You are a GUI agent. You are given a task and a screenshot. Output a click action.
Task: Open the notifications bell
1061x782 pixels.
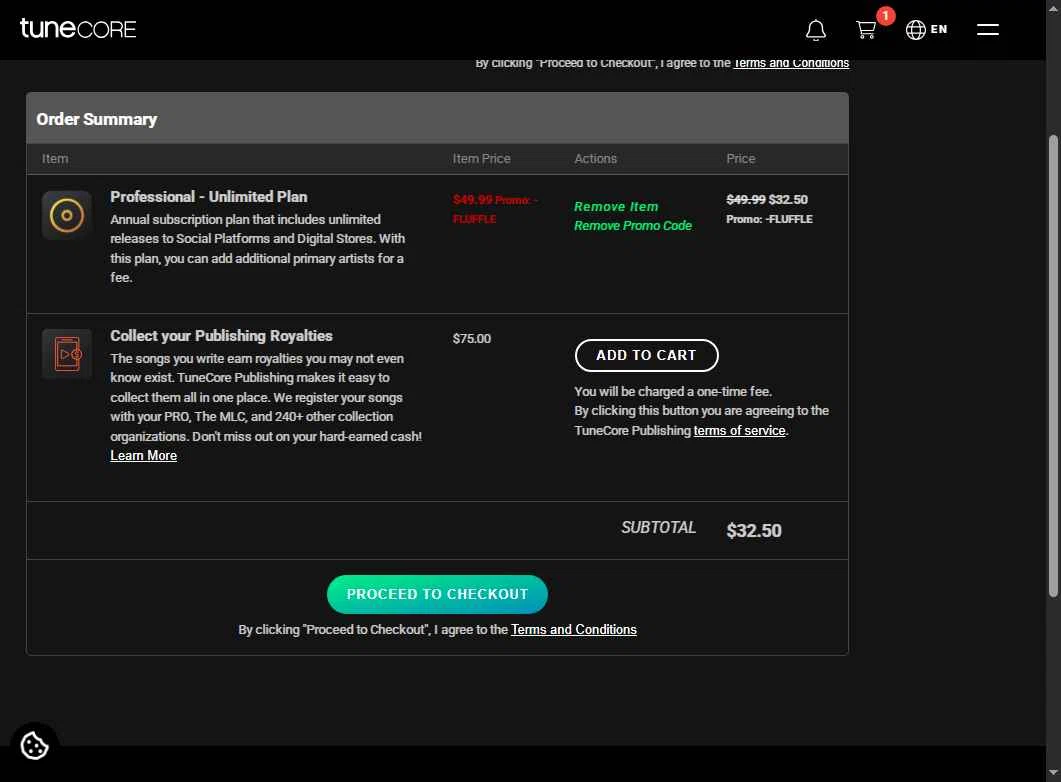815,30
